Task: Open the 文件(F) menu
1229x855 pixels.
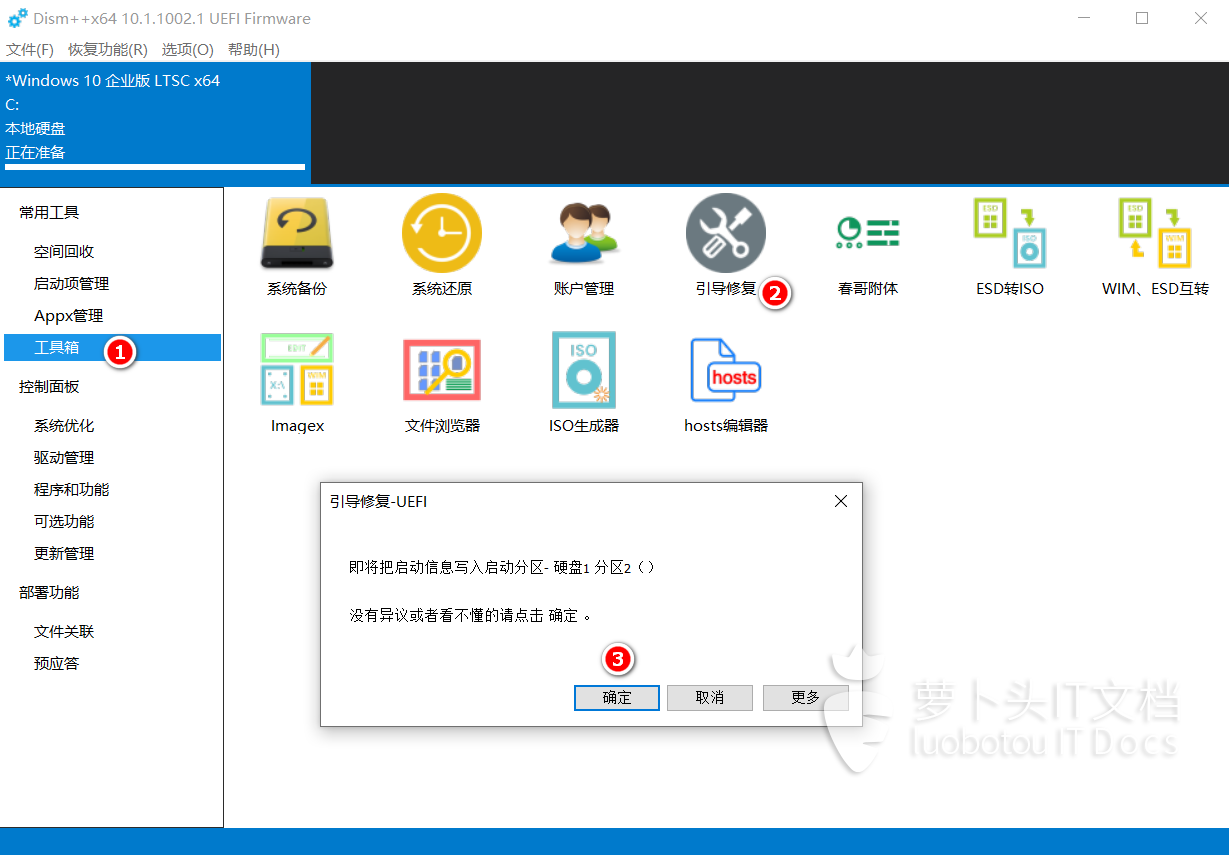Action: point(30,49)
